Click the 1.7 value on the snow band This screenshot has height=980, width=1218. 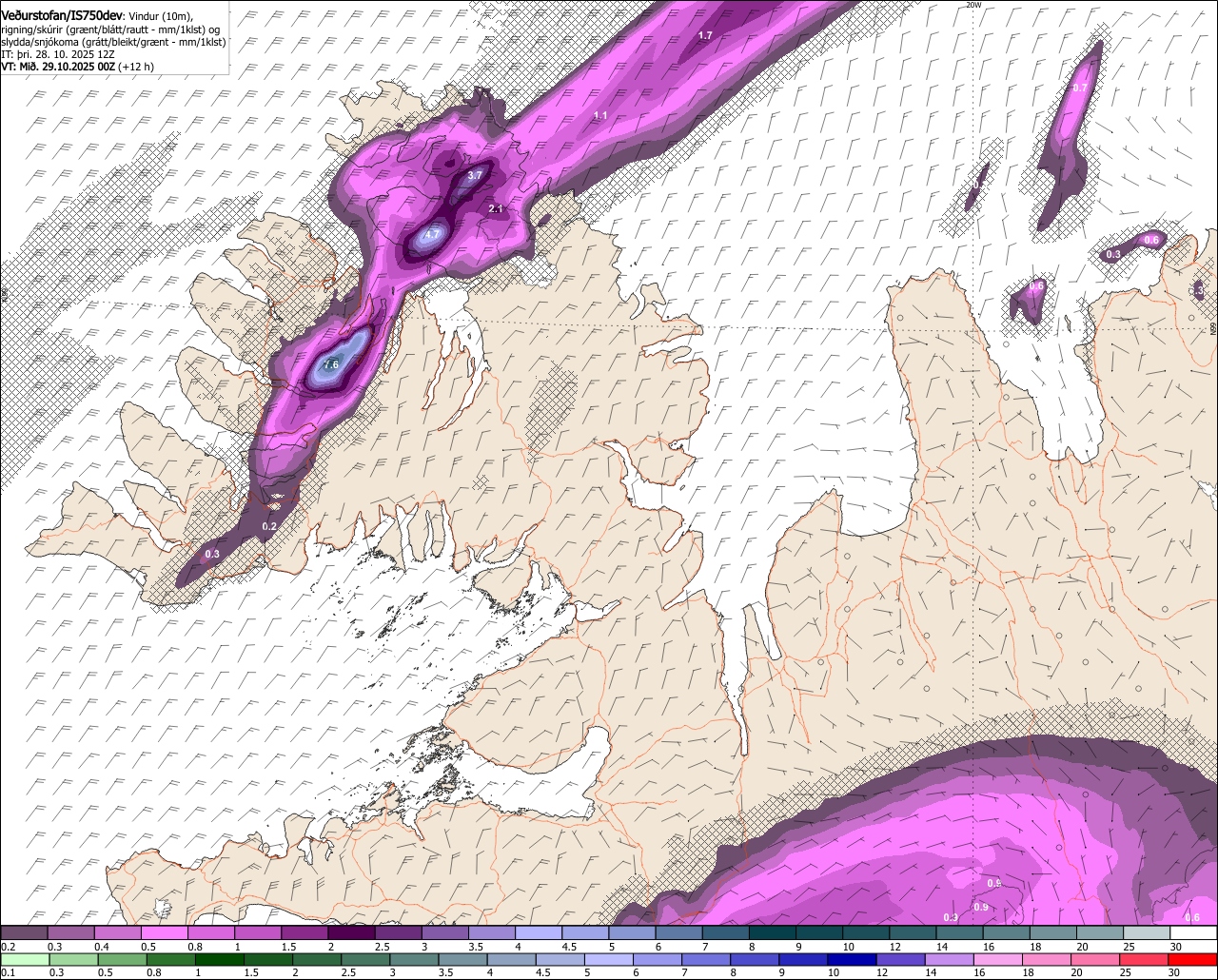click(705, 35)
